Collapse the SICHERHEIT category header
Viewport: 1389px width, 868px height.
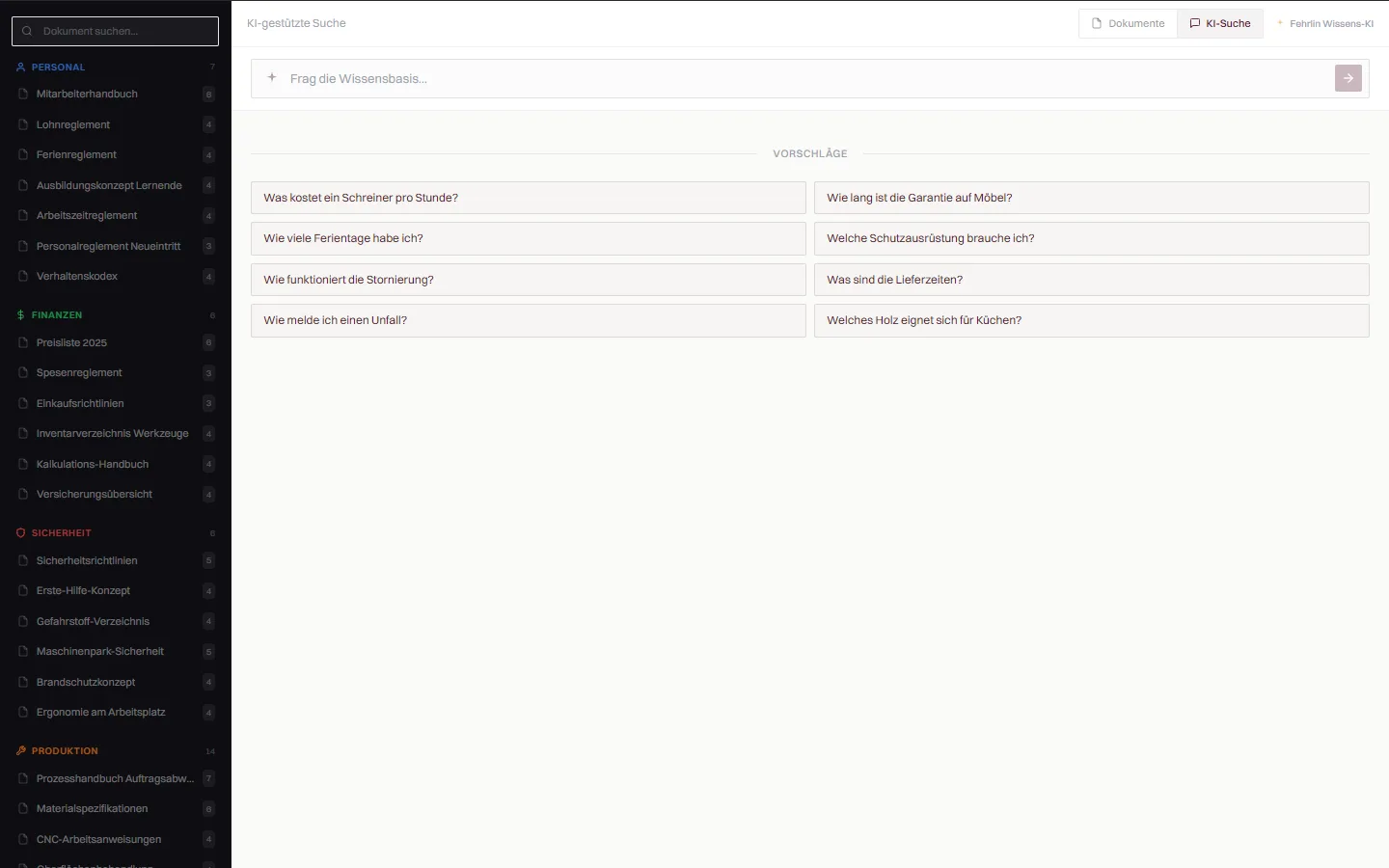tap(116, 533)
